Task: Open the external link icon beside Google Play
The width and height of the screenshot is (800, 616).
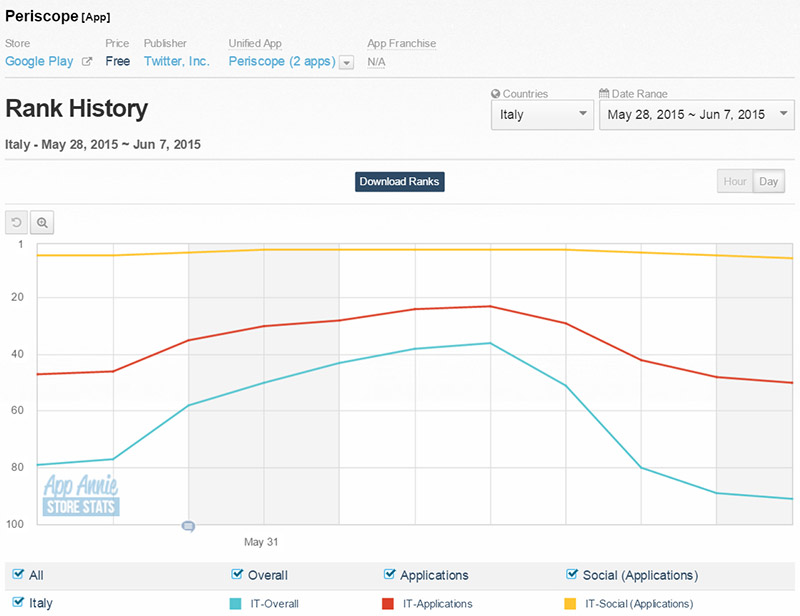Action: pyautogui.click(x=87, y=62)
